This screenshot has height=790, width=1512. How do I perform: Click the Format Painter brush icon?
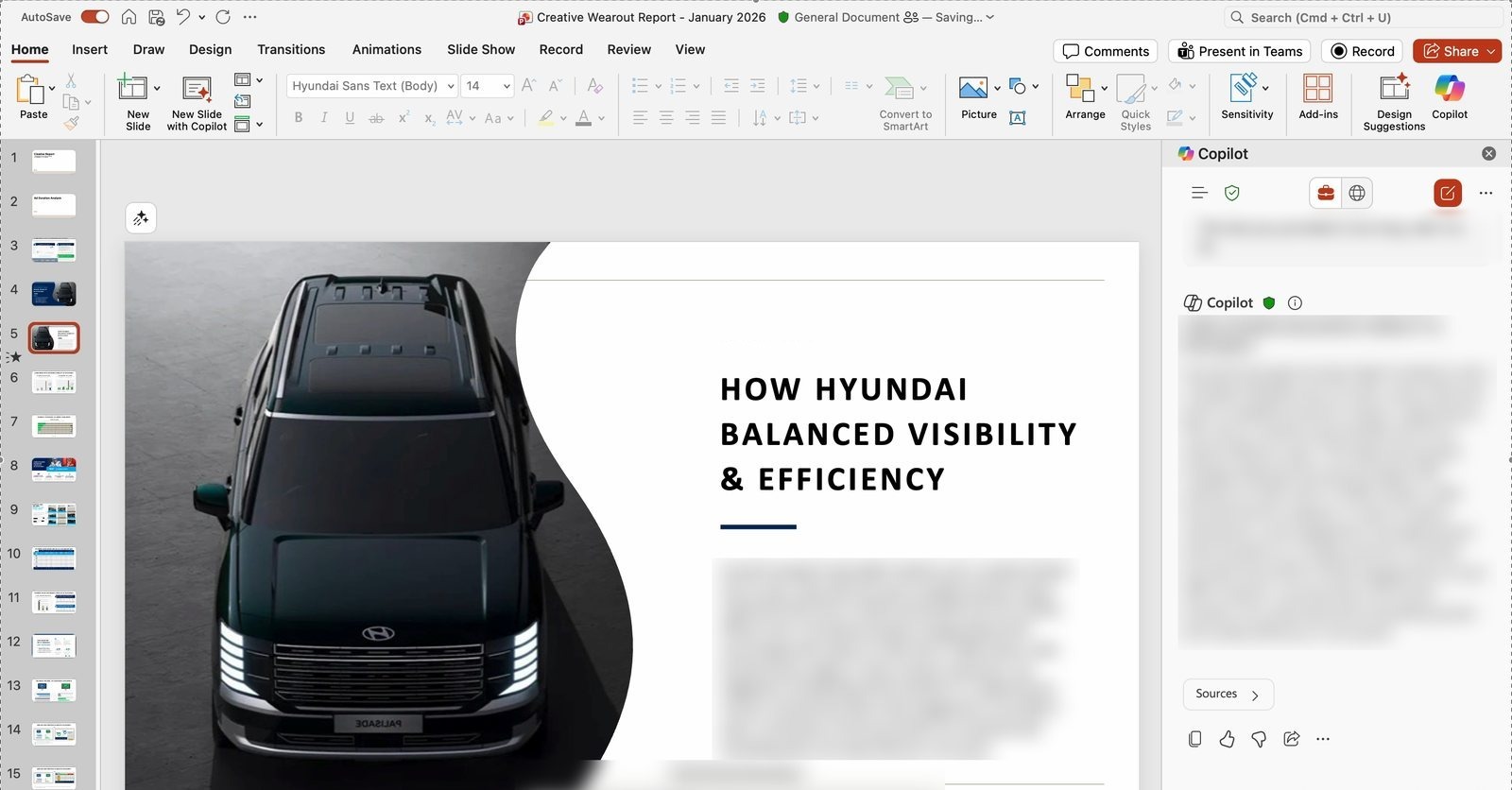coord(71,123)
